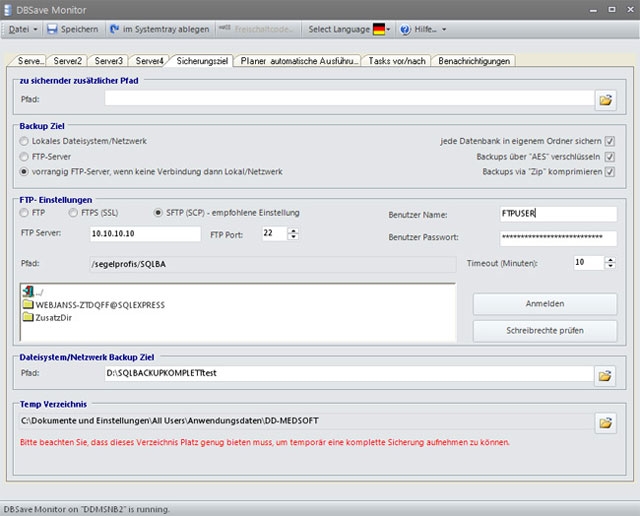Click the Anmelden button
The width and height of the screenshot is (640, 516).
pyautogui.click(x=544, y=304)
